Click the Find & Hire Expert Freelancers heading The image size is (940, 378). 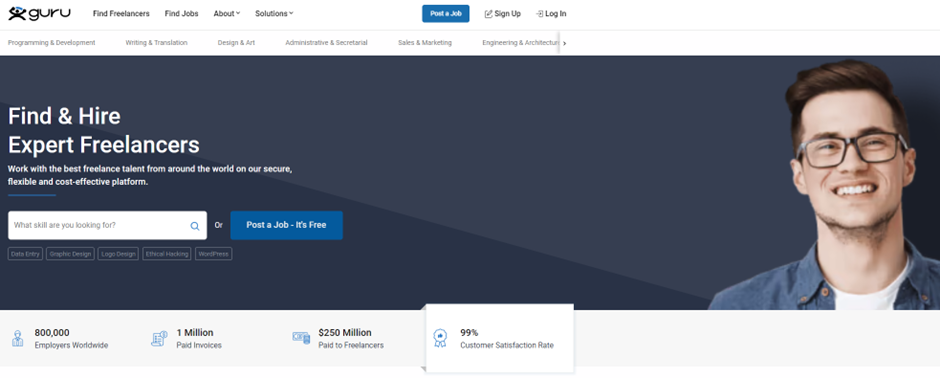point(104,131)
